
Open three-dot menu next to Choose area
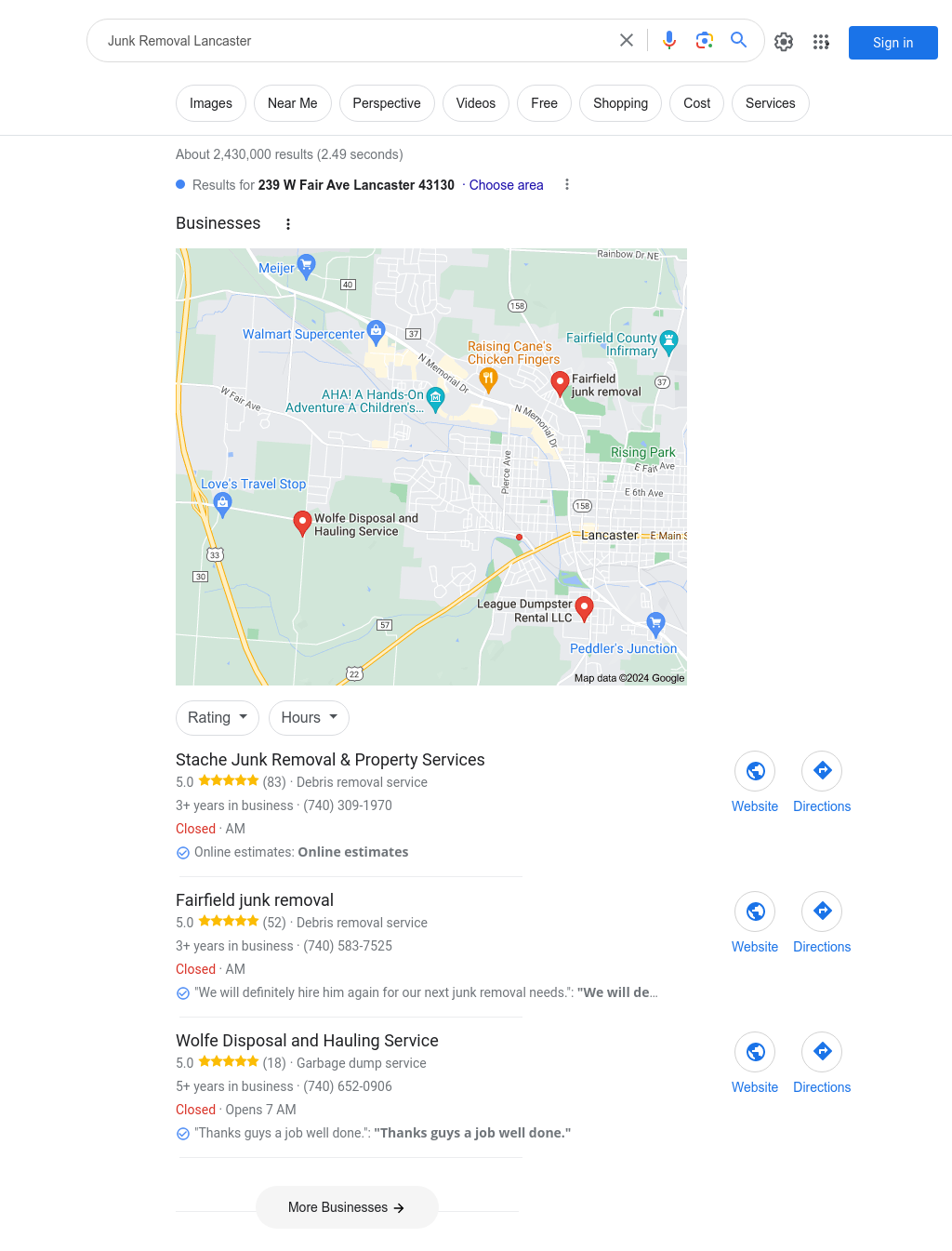[567, 184]
